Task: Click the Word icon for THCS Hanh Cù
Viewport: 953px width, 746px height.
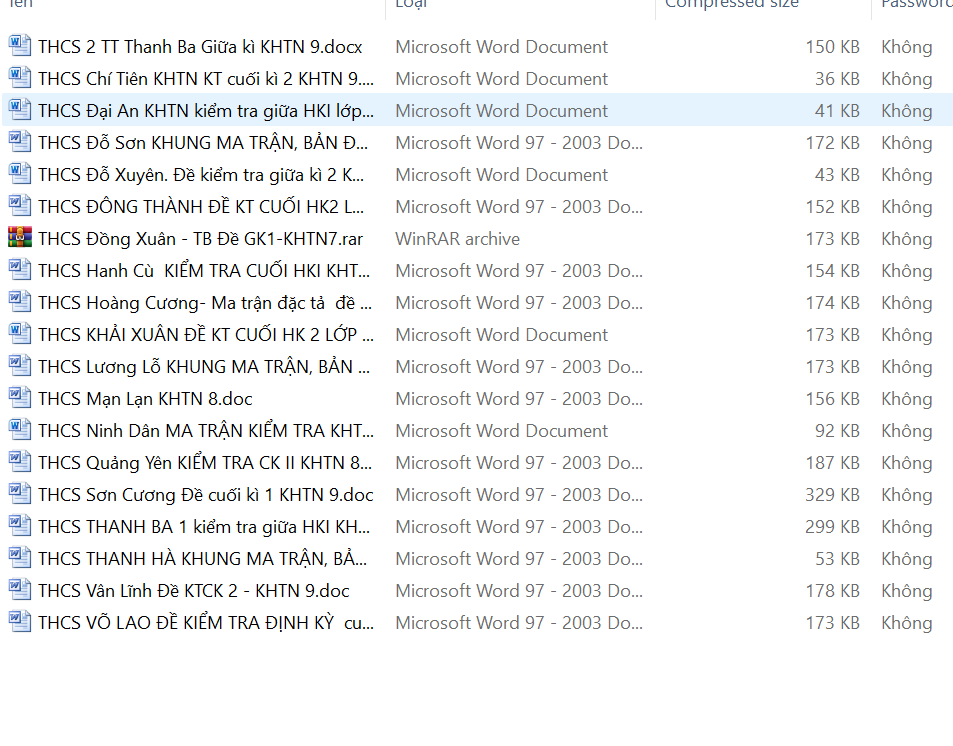Action: [20, 271]
